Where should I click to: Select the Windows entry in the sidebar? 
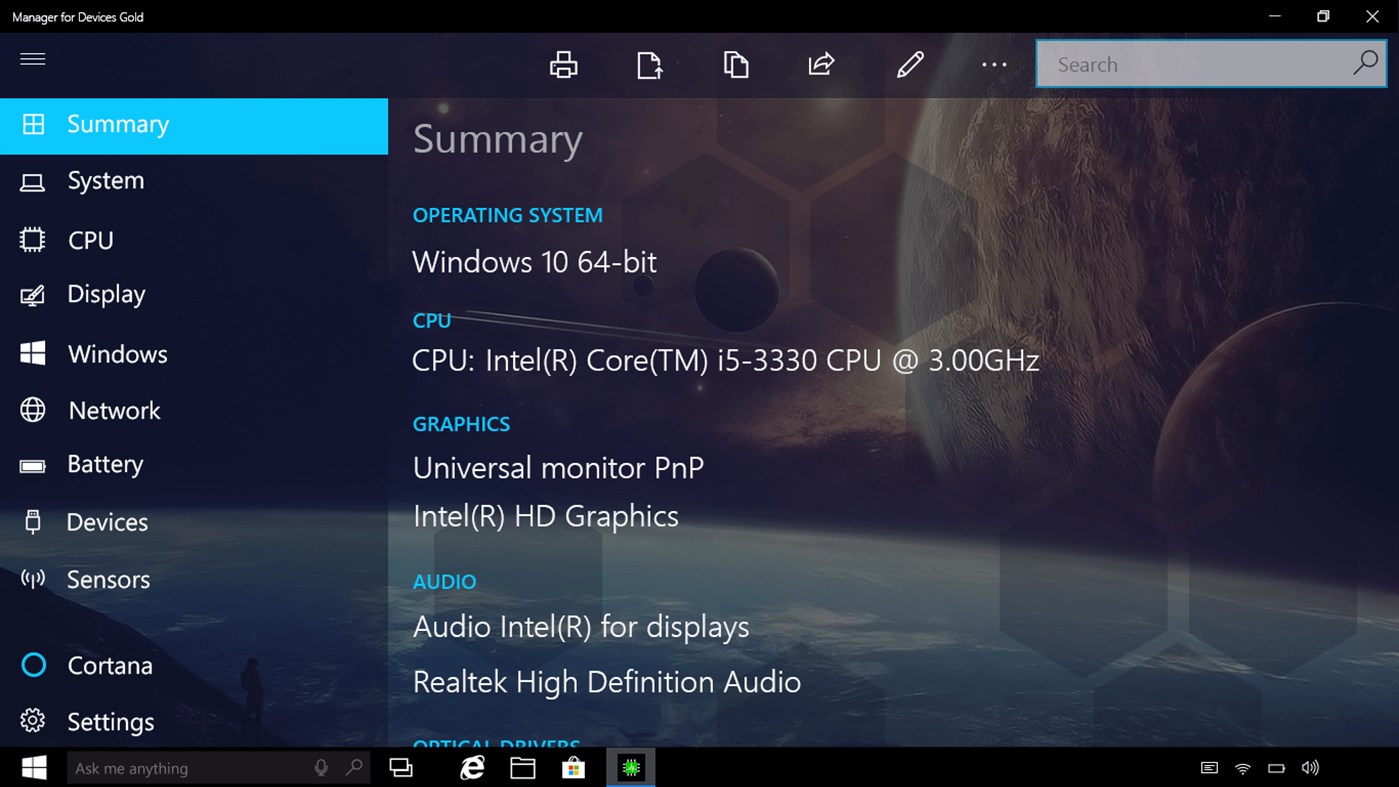117,353
